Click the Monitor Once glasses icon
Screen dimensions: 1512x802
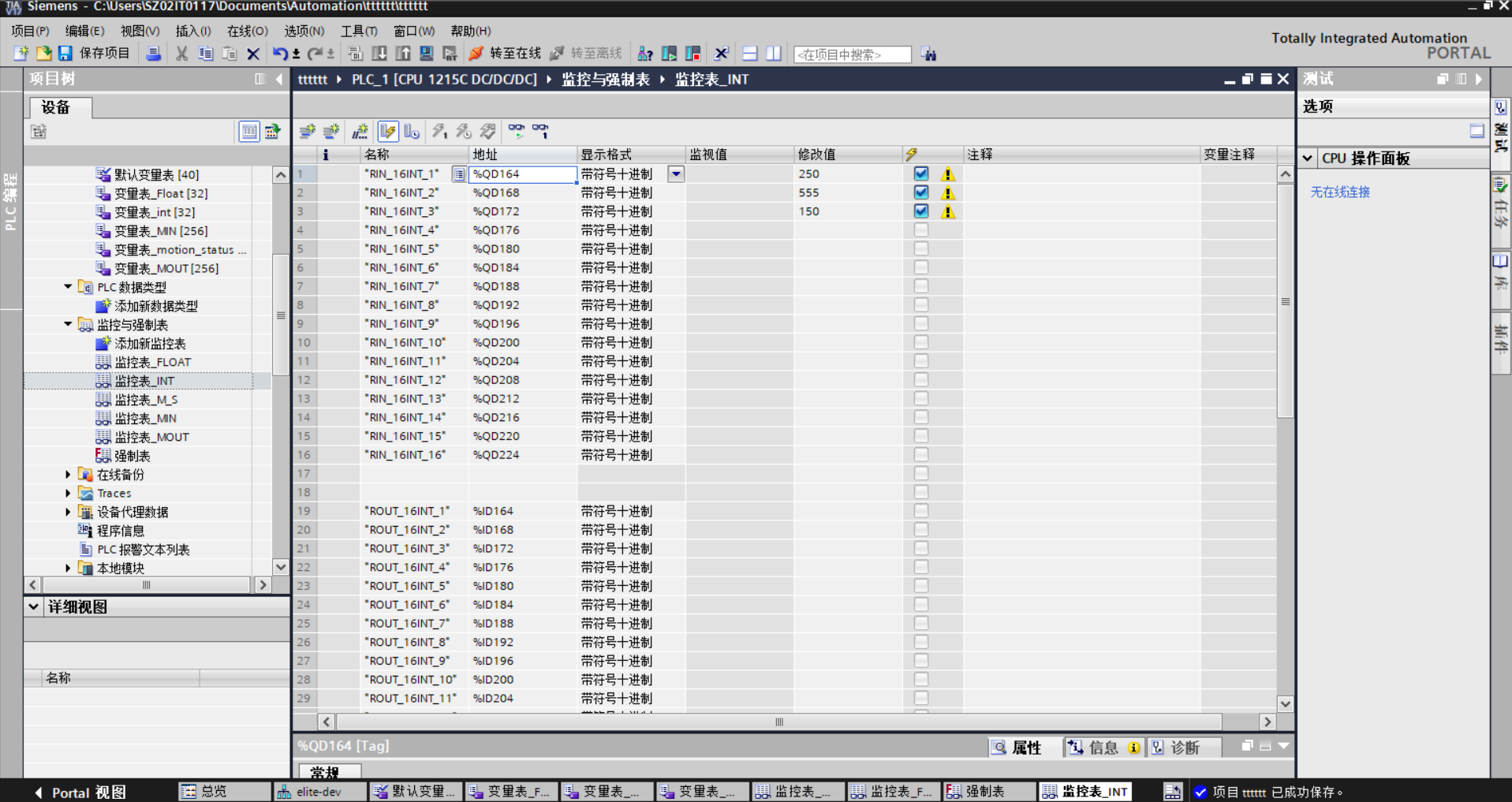tap(540, 131)
